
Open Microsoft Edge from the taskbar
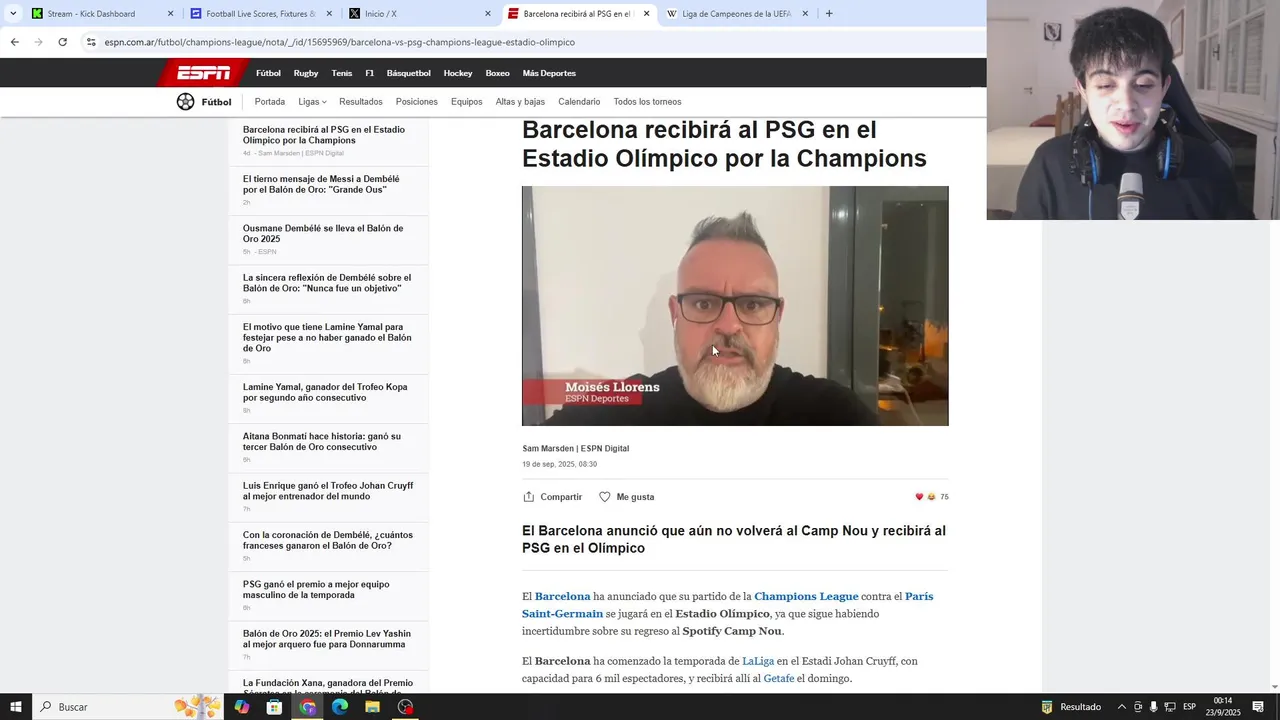click(x=340, y=707)
